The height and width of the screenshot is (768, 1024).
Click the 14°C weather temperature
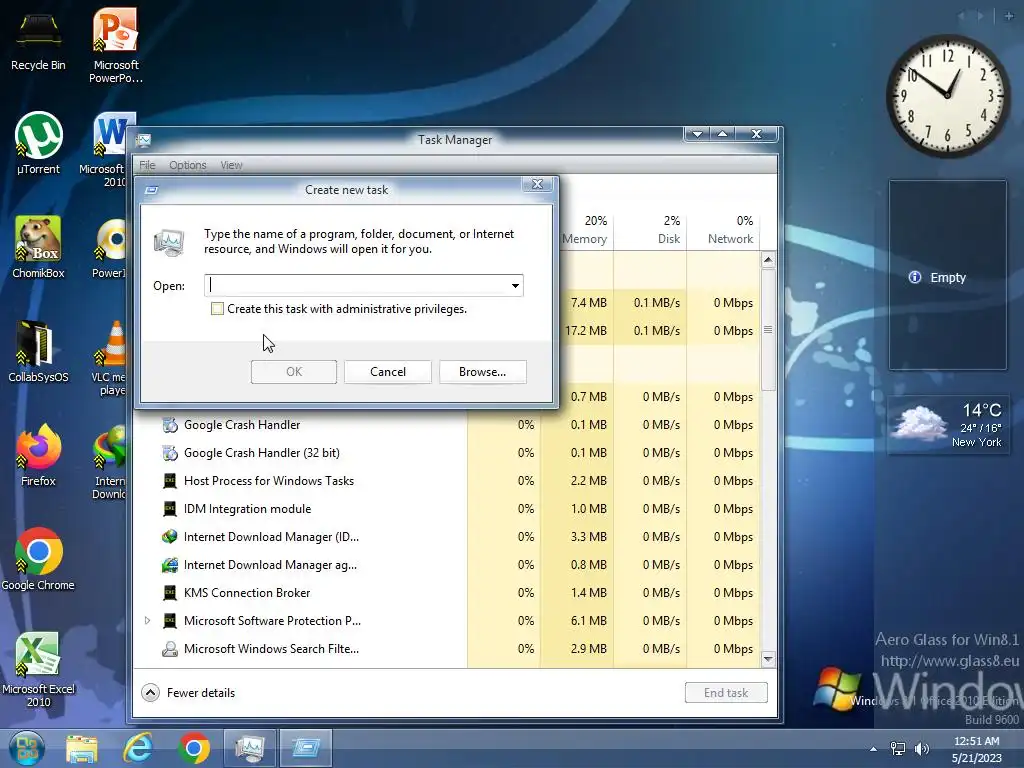pos(982,411)
